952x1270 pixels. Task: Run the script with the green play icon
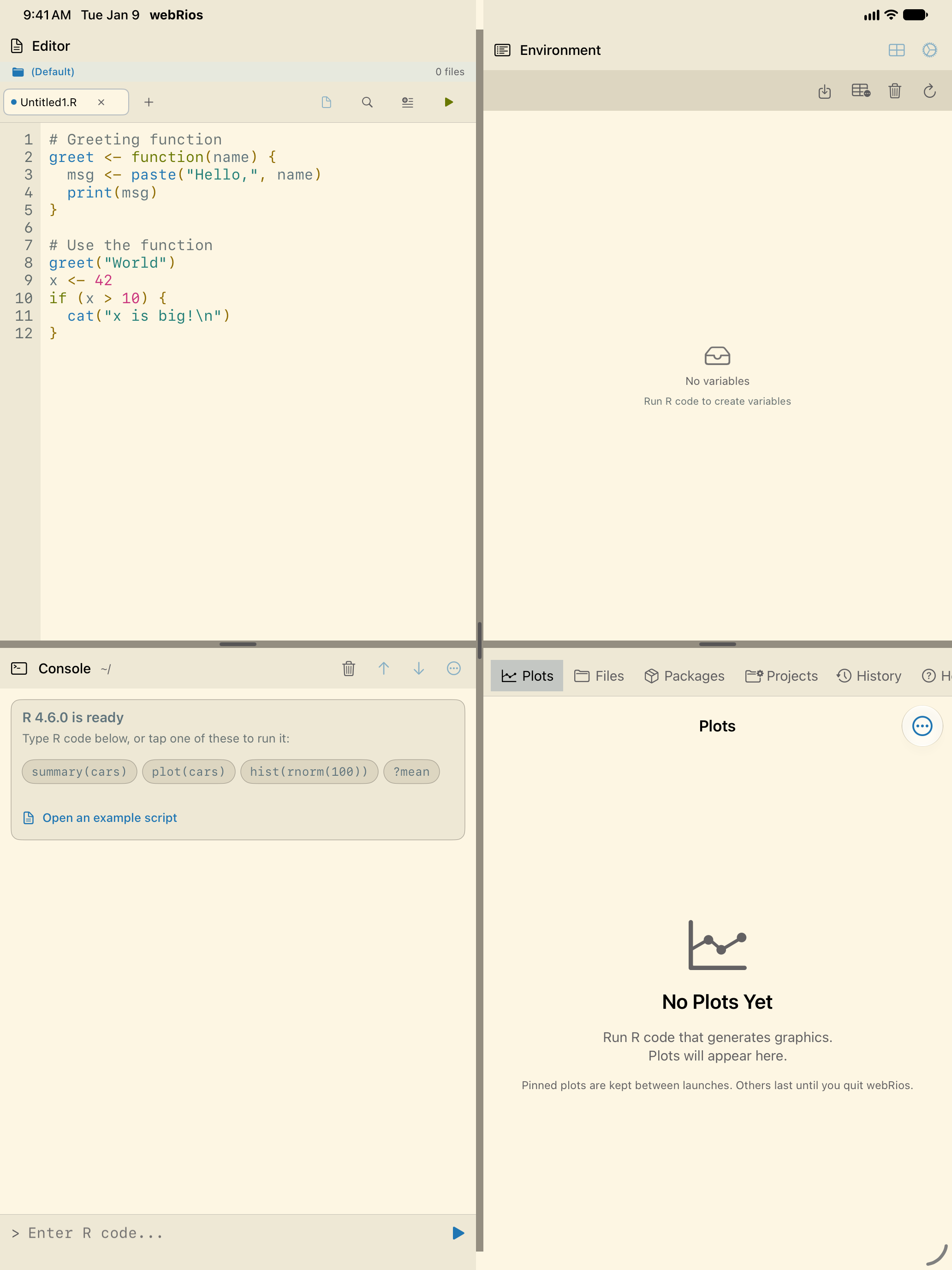tap(449, 102)
